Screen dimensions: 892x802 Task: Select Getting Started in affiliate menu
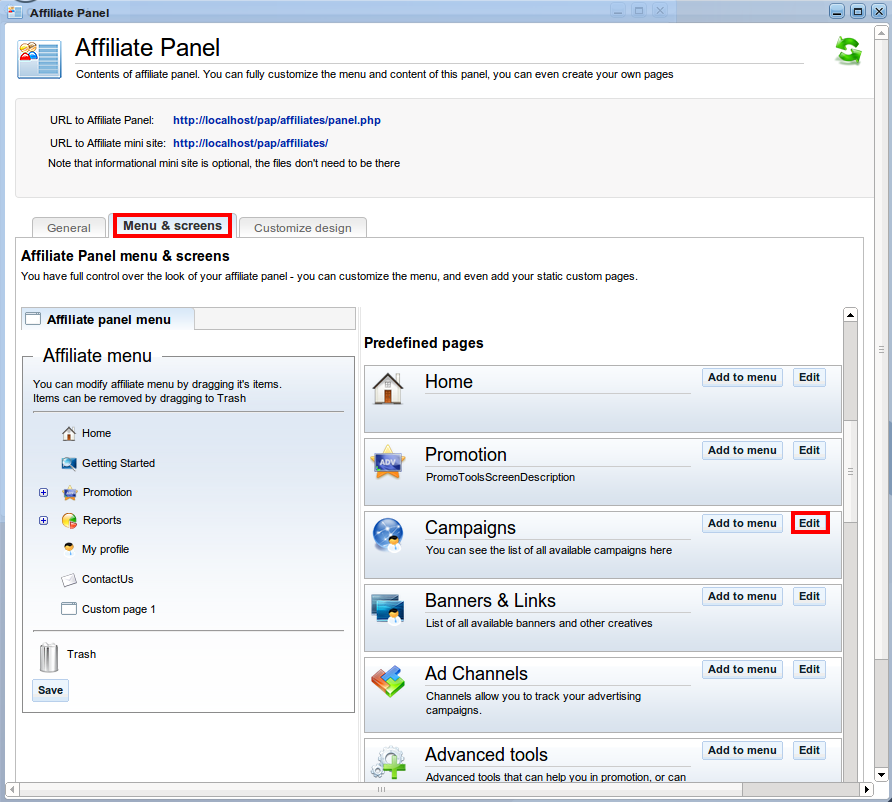(x=118, y=464)
